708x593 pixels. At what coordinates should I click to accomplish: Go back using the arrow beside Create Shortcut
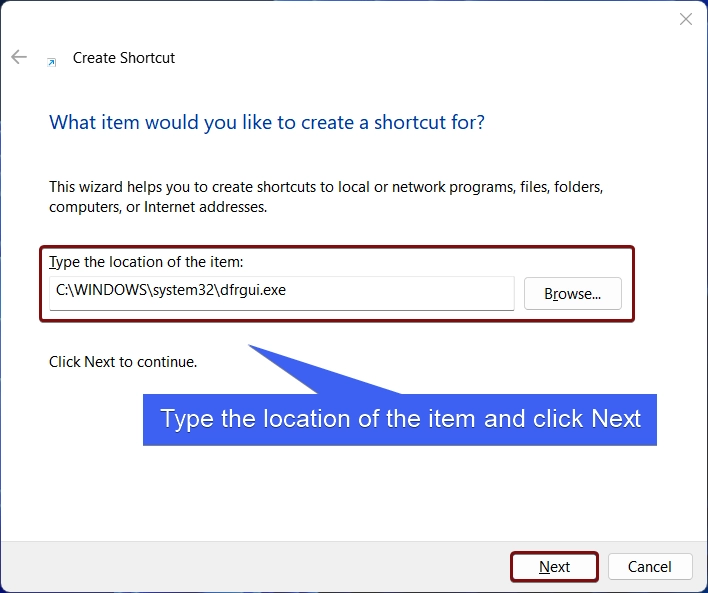tap(19, 57)
